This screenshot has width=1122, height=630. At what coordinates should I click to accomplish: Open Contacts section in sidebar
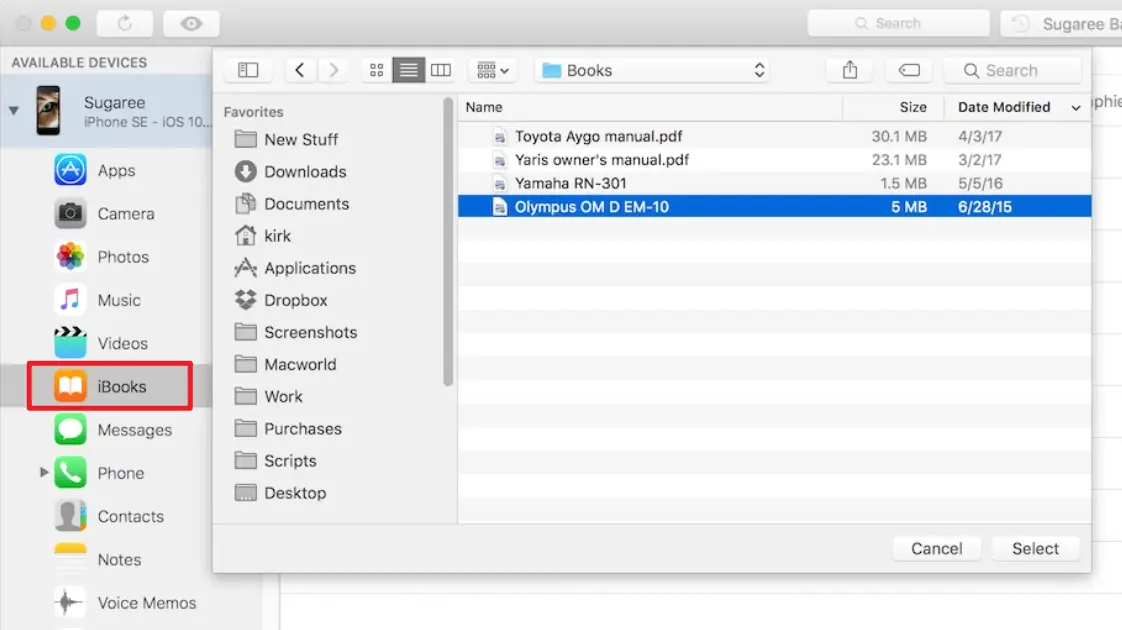tap(107, 516)
